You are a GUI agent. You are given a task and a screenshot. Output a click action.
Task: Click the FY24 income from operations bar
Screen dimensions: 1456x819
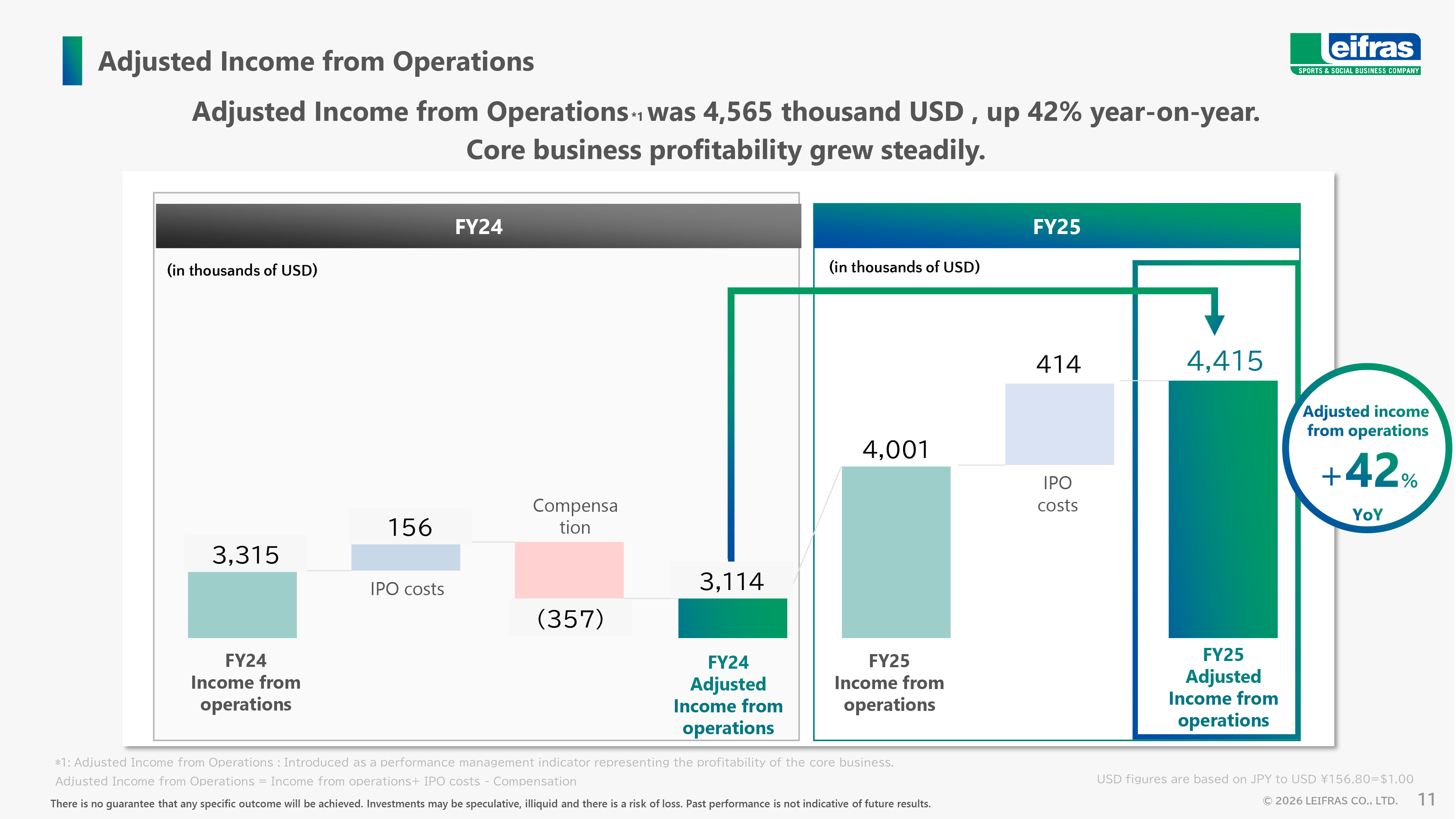[x=242, y=605]
